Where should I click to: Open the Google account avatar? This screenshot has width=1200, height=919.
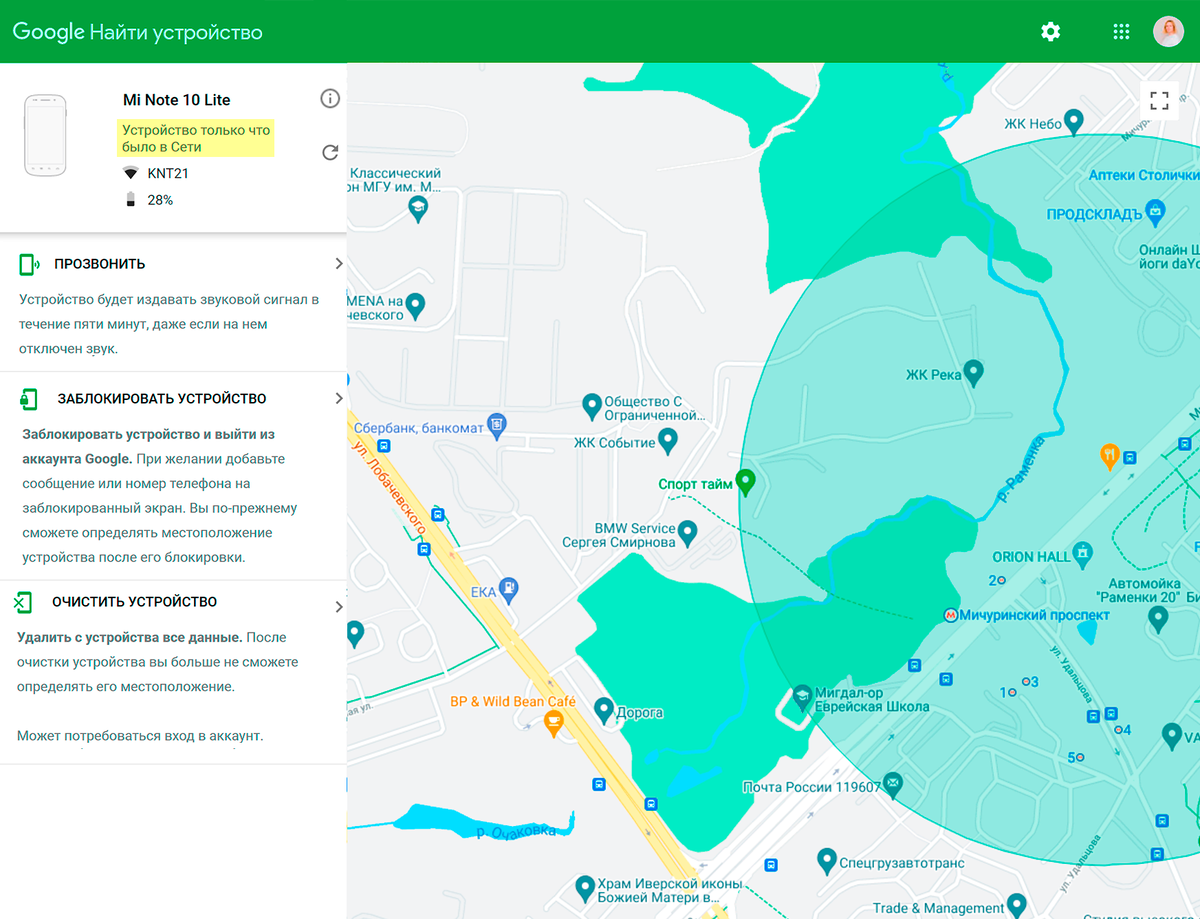pos(1168,32)
